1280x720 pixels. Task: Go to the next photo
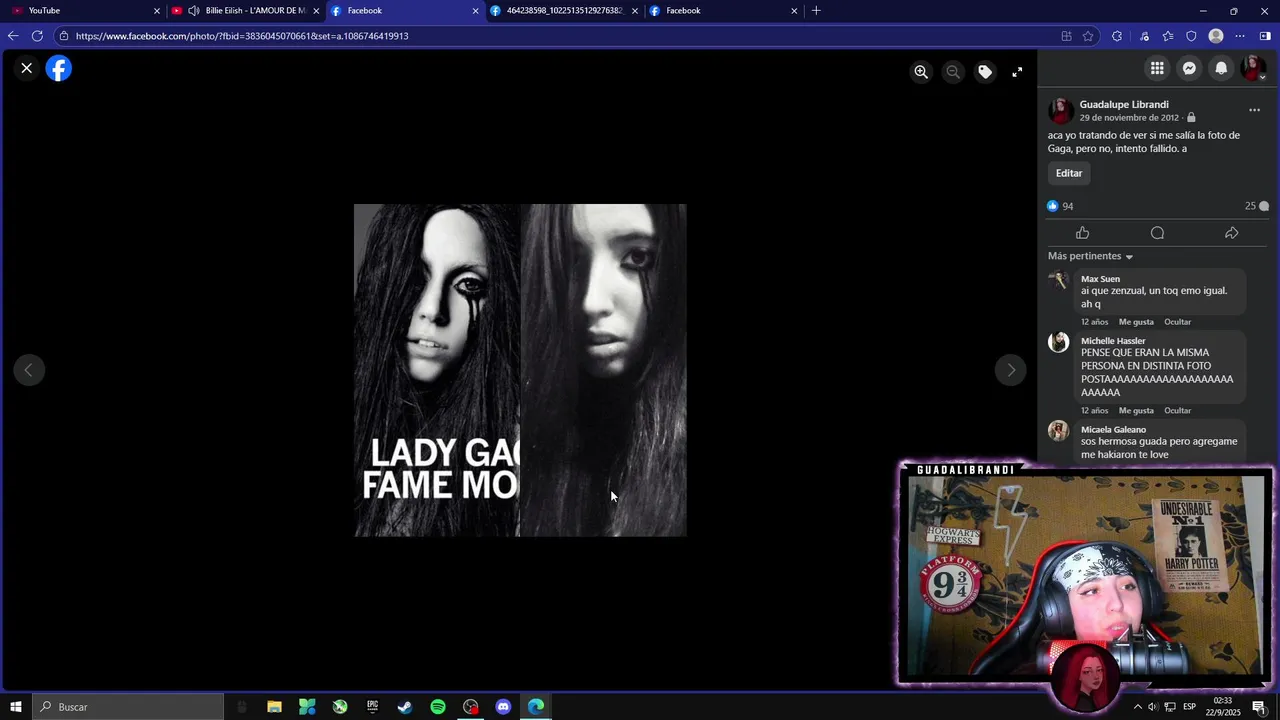coord(1011,370)
